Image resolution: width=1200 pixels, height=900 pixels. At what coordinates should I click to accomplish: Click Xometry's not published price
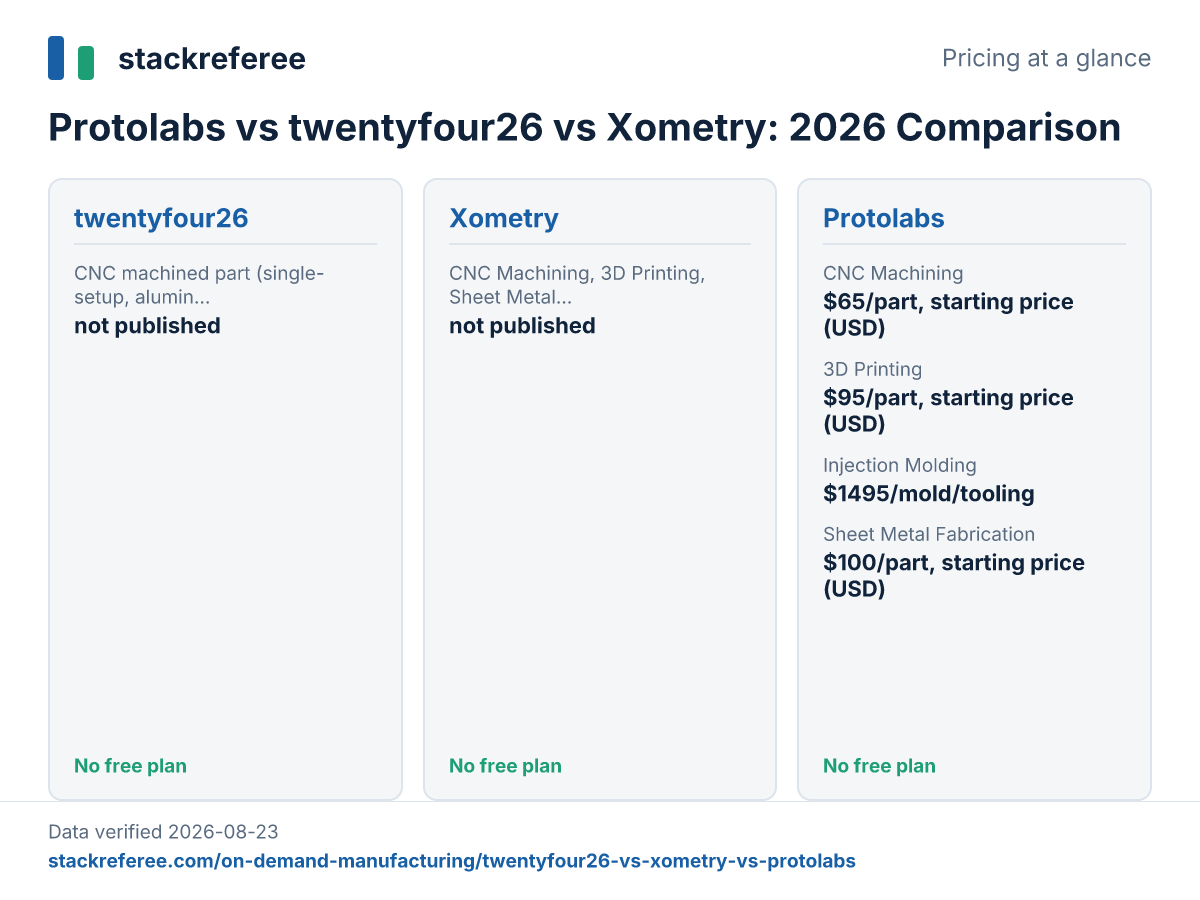(522, 326)
